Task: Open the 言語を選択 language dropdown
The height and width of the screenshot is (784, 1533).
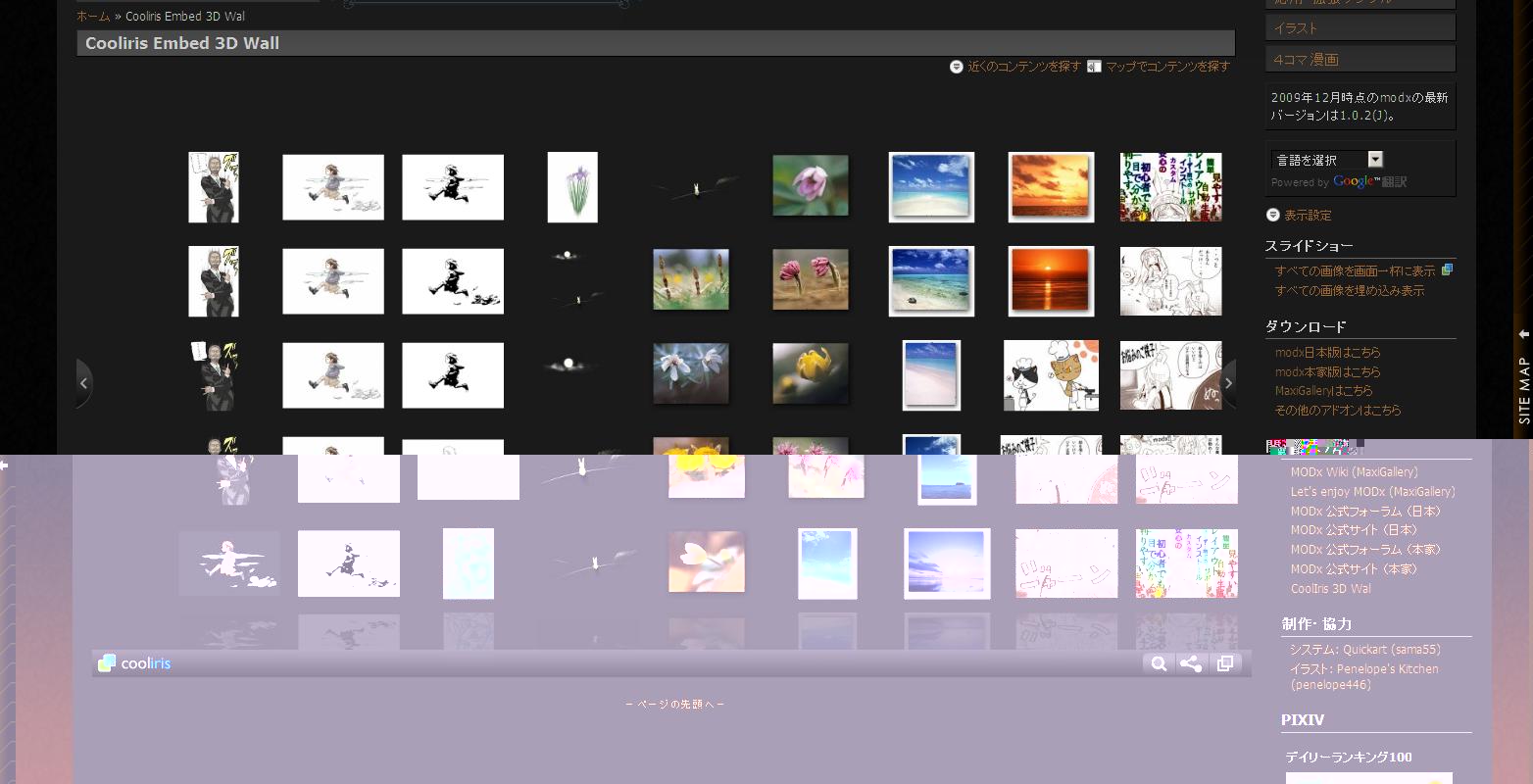Action: click(1326, 160)
